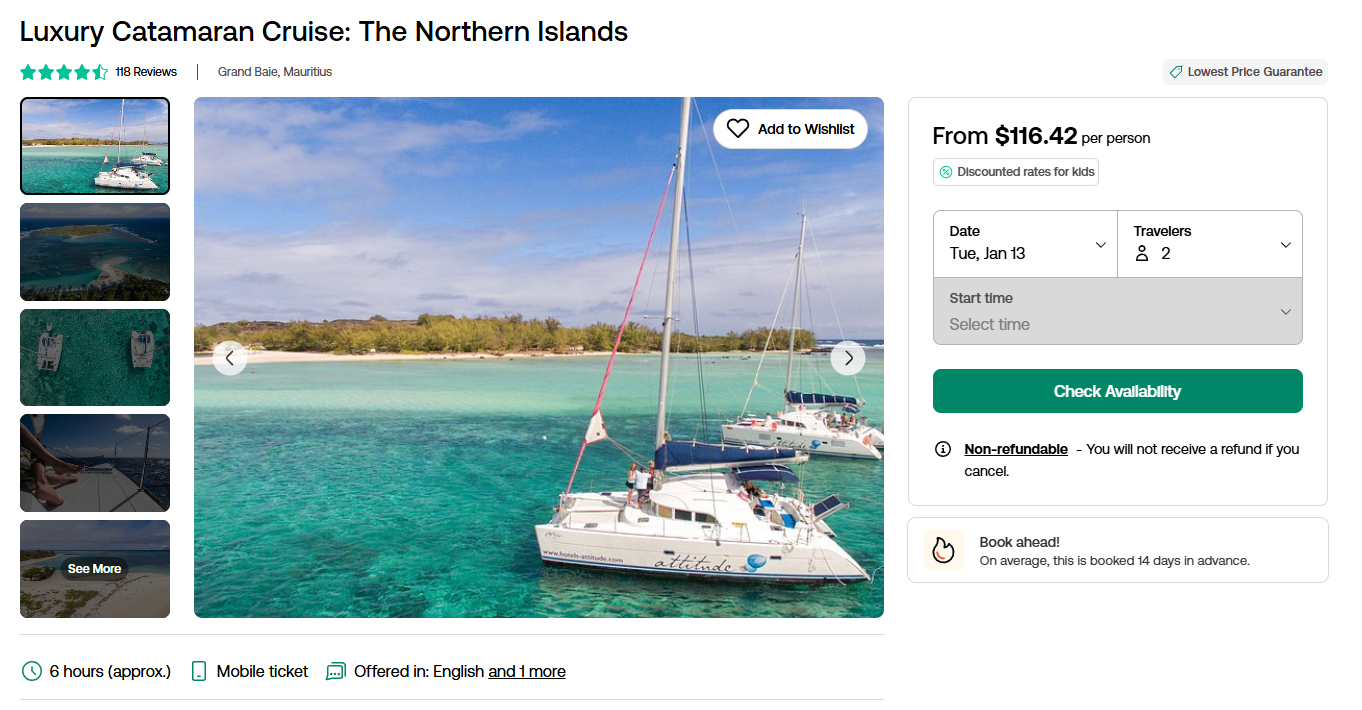The height and width of the screenshot is (710, 1362).
Task: Follow the Non-refundable policy link
Action: 1016,449
